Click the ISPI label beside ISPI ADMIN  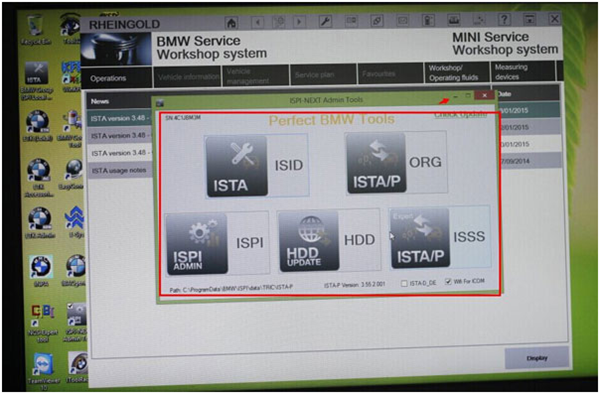click(250, 243)
